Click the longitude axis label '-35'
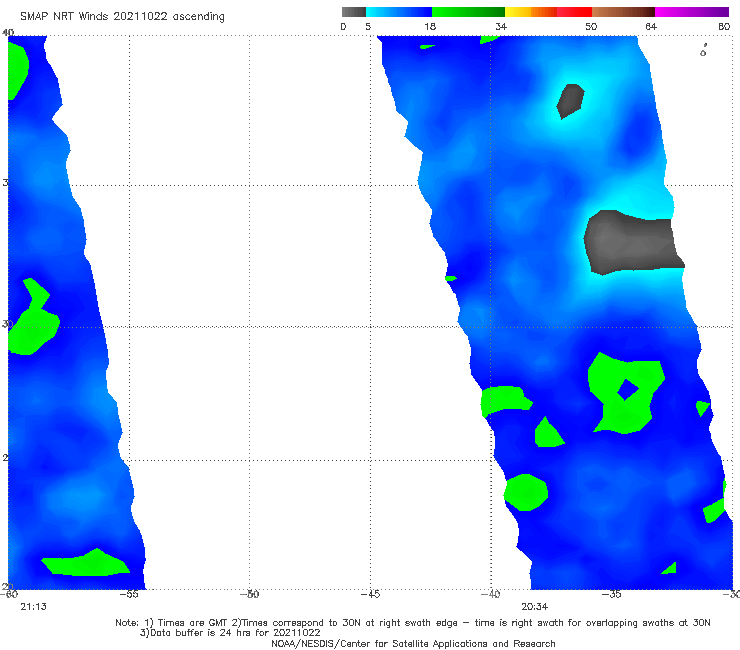The width and height of the screenshot is (740, 650). click(x=611, y=594)
